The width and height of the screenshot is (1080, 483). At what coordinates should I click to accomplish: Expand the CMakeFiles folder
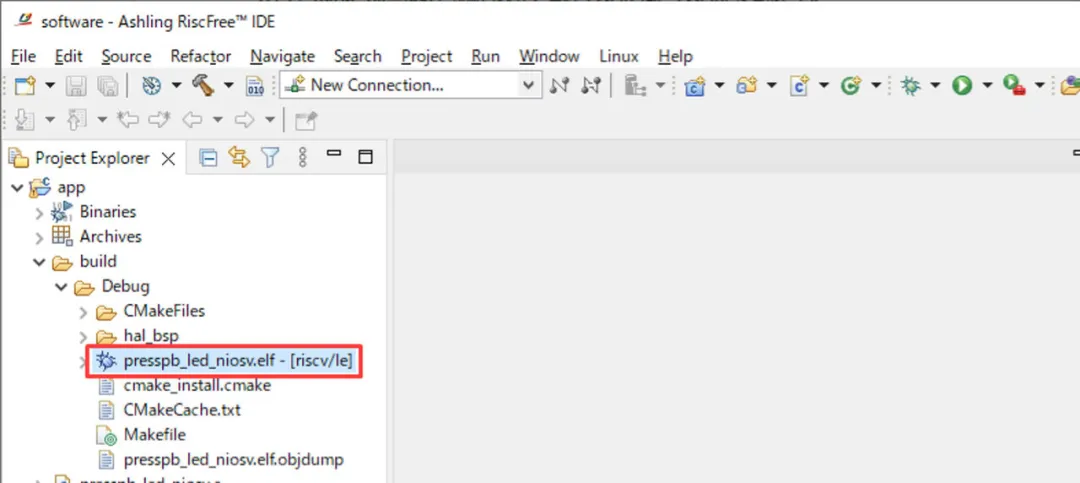[x=83, y=312]
